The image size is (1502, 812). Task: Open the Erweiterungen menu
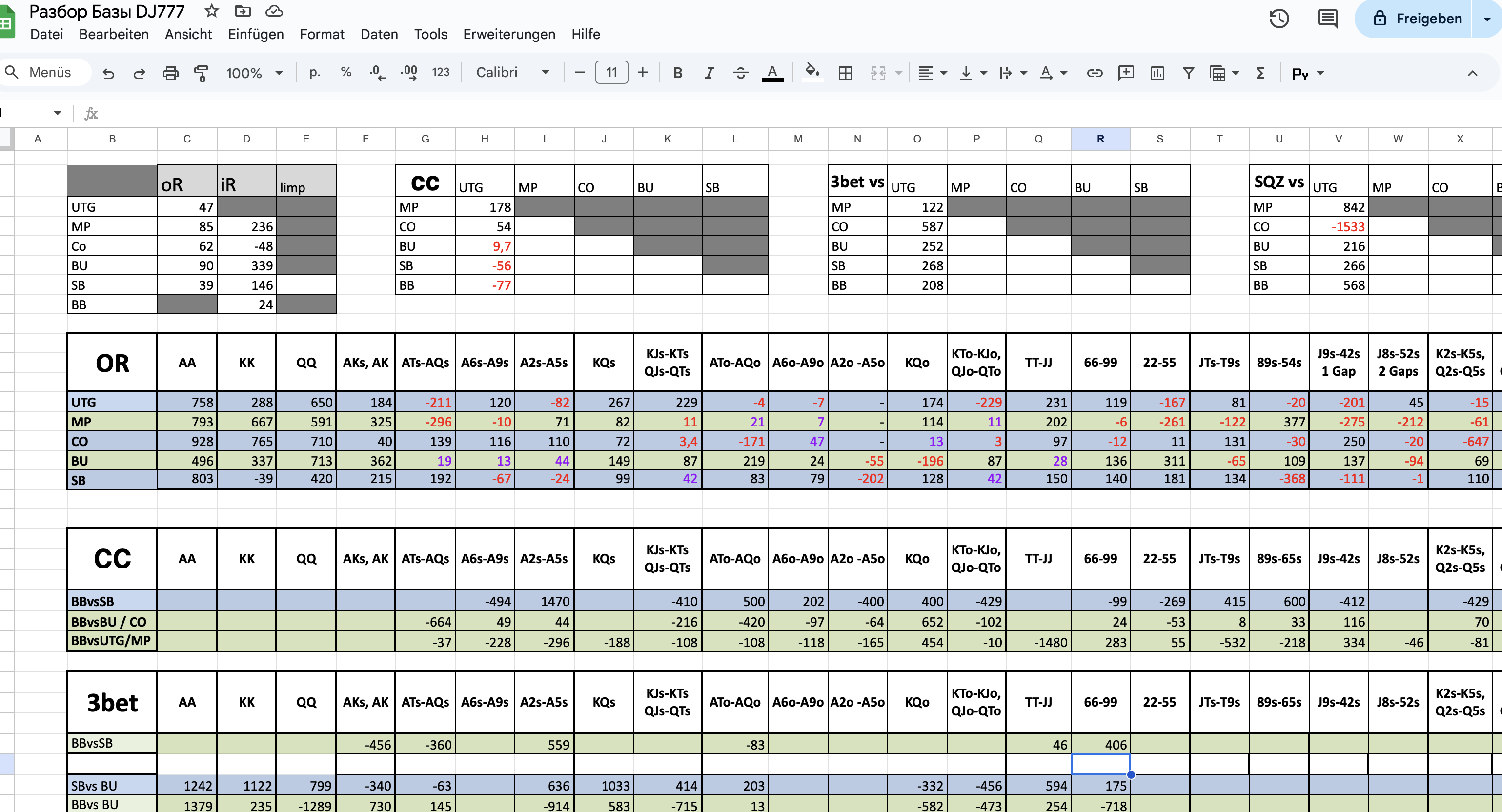click(x=509, y=34)
